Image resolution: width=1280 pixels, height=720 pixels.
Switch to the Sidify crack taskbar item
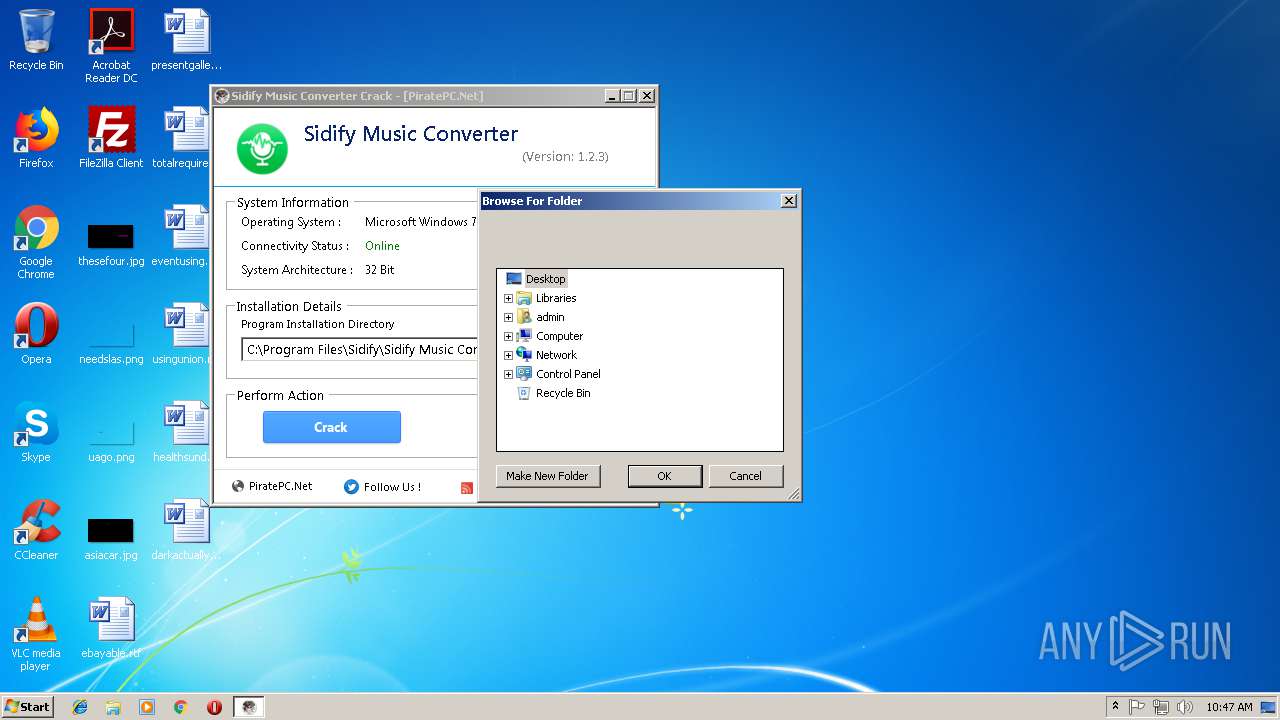tap(249, 707)
